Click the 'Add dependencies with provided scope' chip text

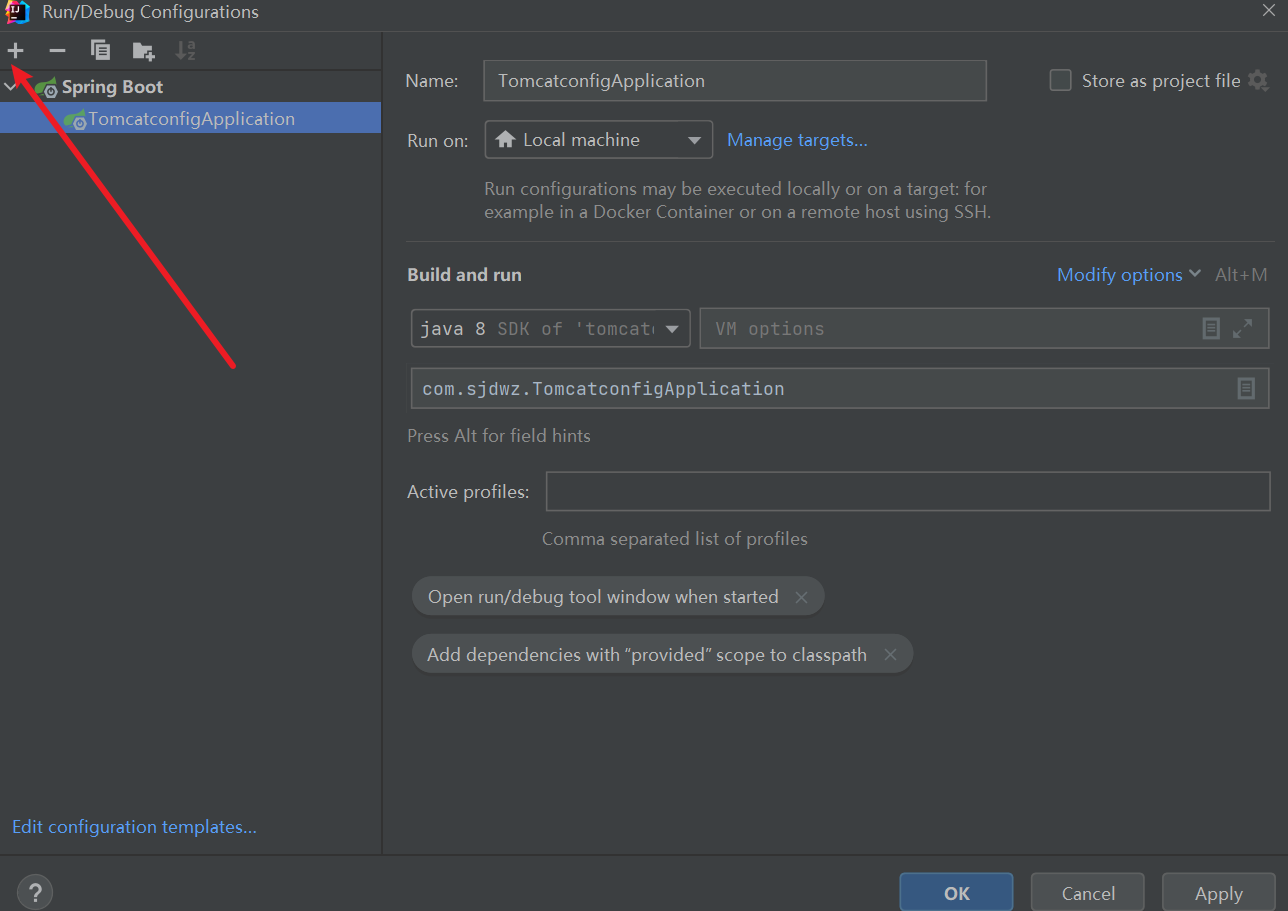tap(647, 655)
